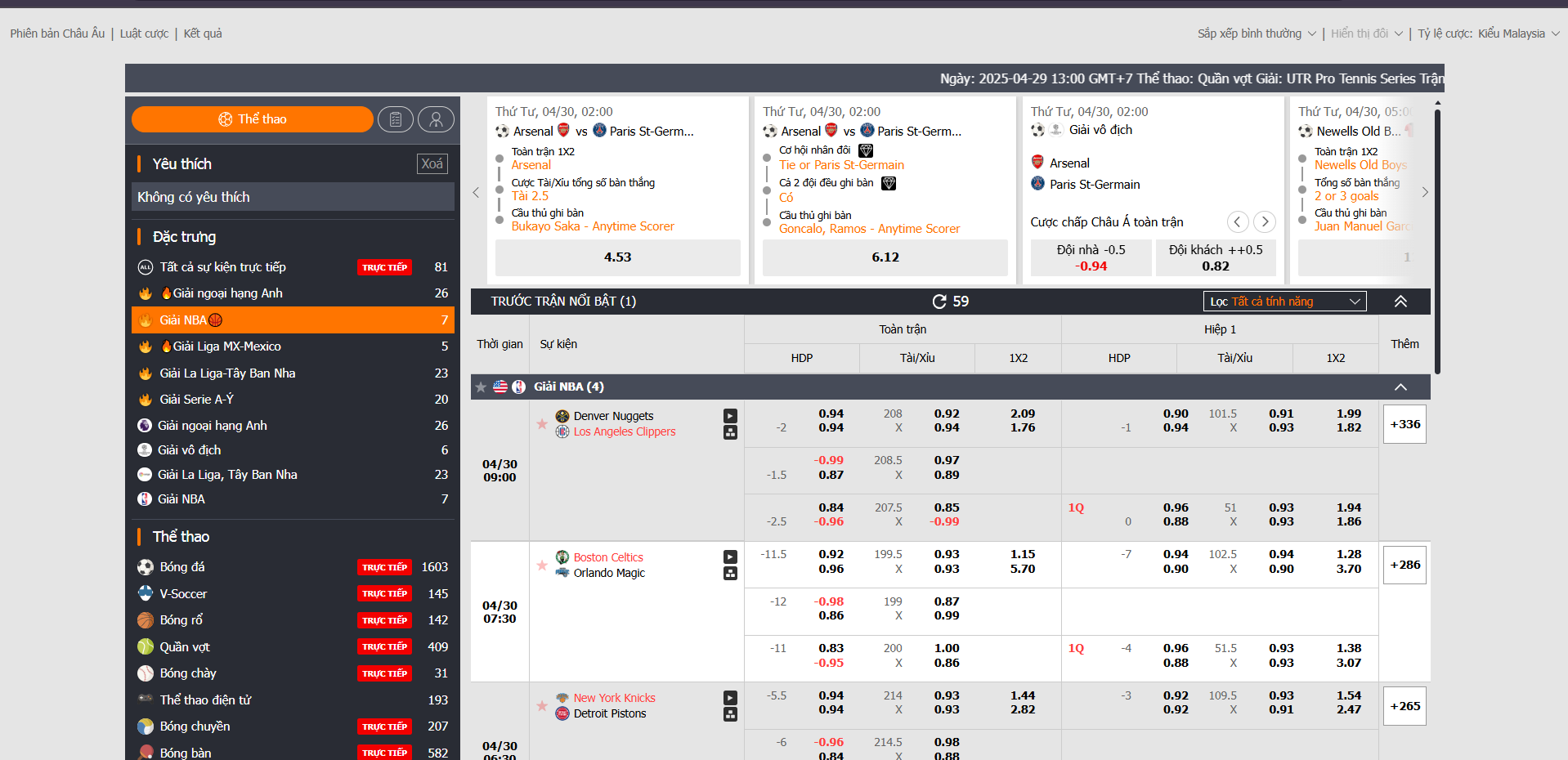Click the Luật cược menu item

point(143,34)
